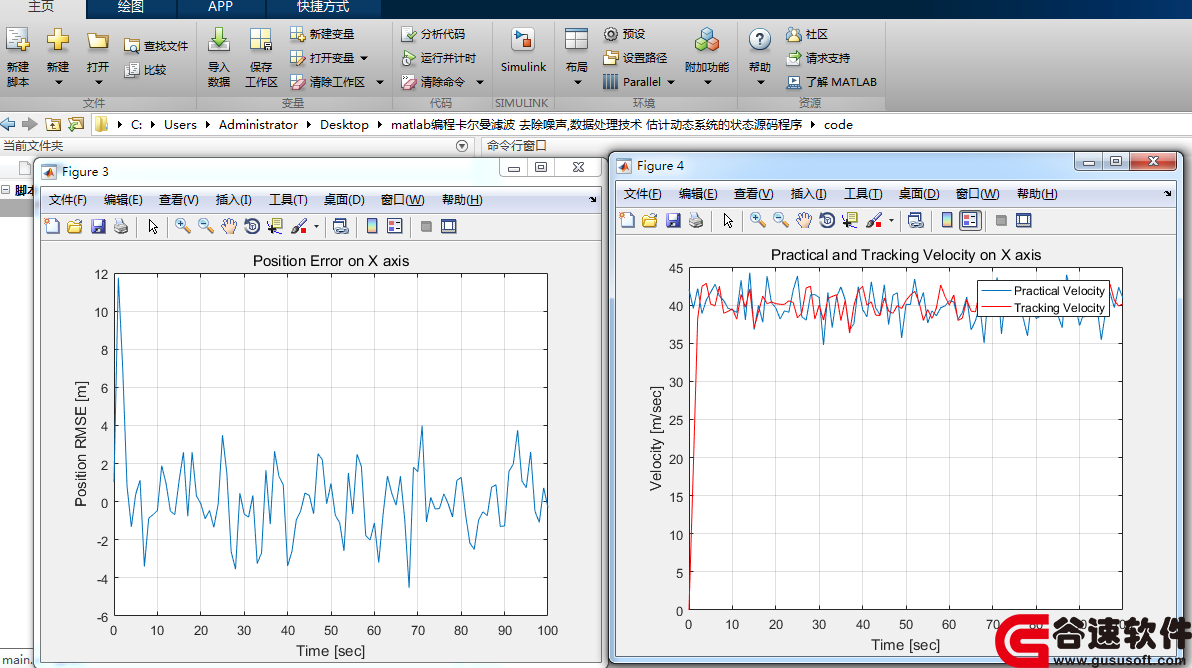Create a new figure from Figure 3 toolbar

tap(52, 226)
